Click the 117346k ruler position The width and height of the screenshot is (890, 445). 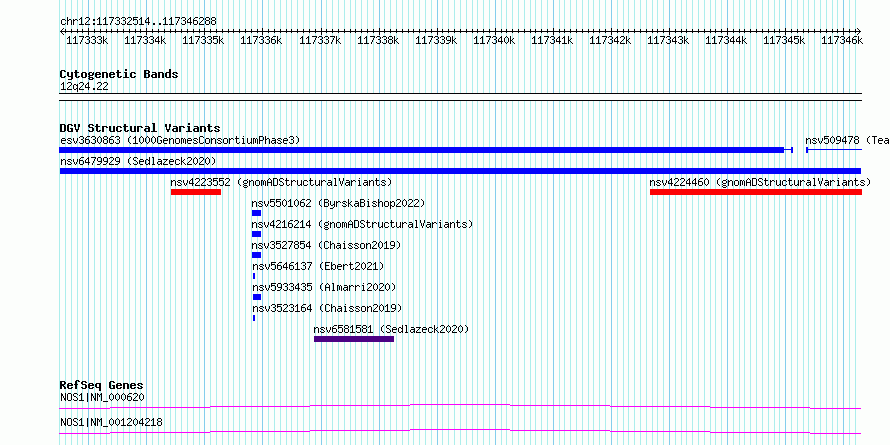point(842,40)
